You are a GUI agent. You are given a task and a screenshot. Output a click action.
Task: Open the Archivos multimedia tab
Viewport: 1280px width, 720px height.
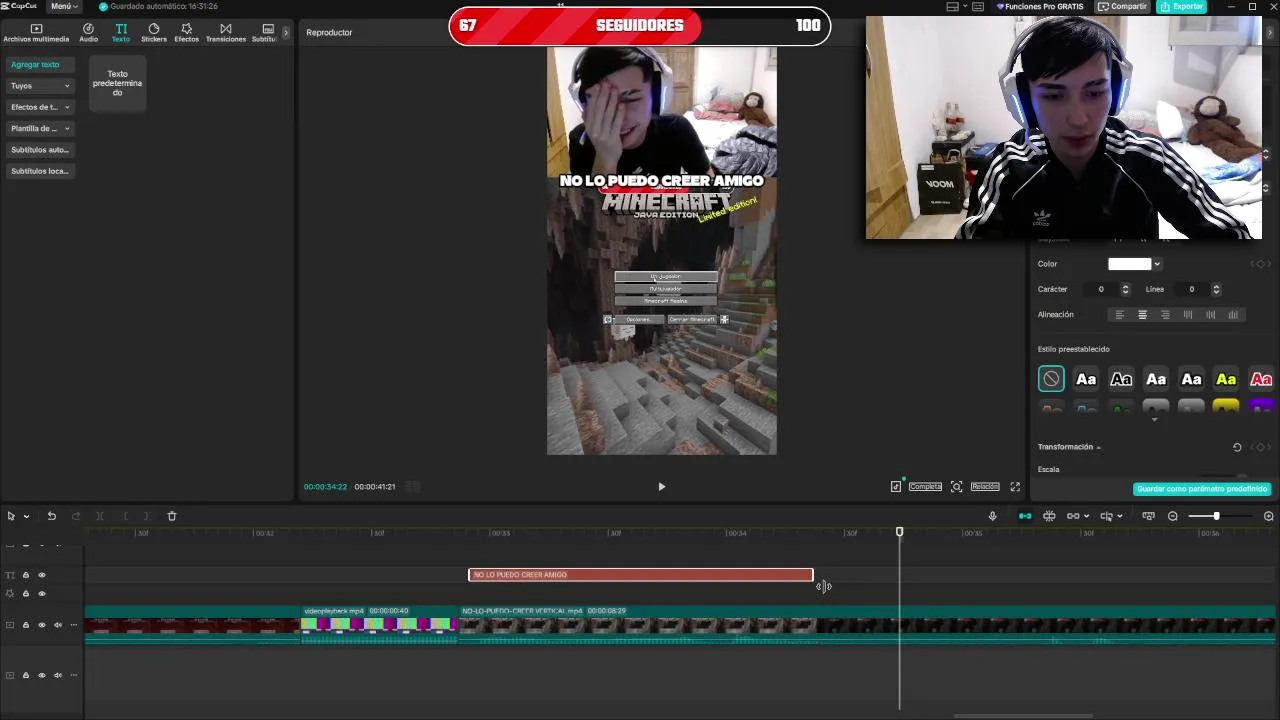36,33
